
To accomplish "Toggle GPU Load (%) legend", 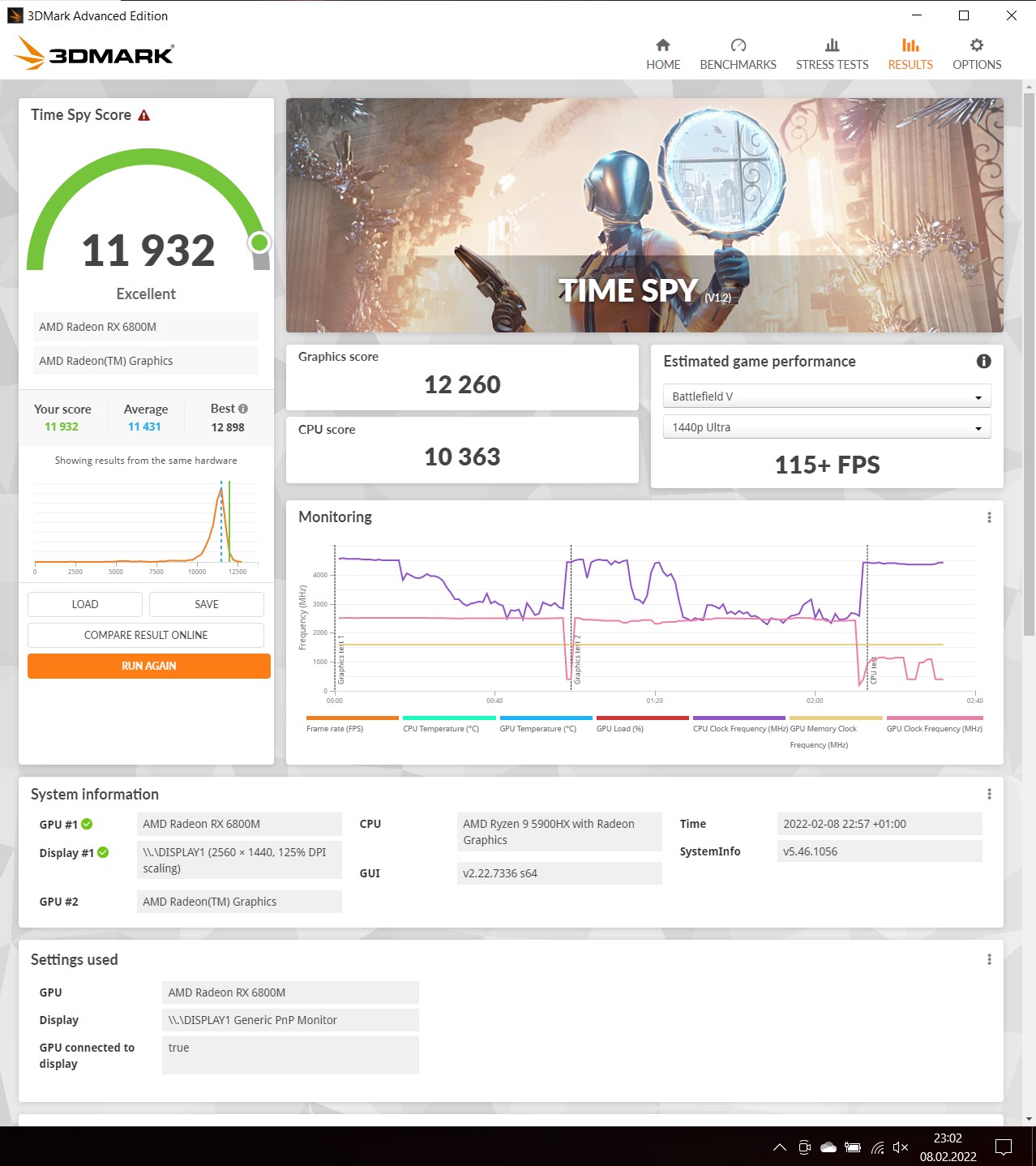I will 642,724.
